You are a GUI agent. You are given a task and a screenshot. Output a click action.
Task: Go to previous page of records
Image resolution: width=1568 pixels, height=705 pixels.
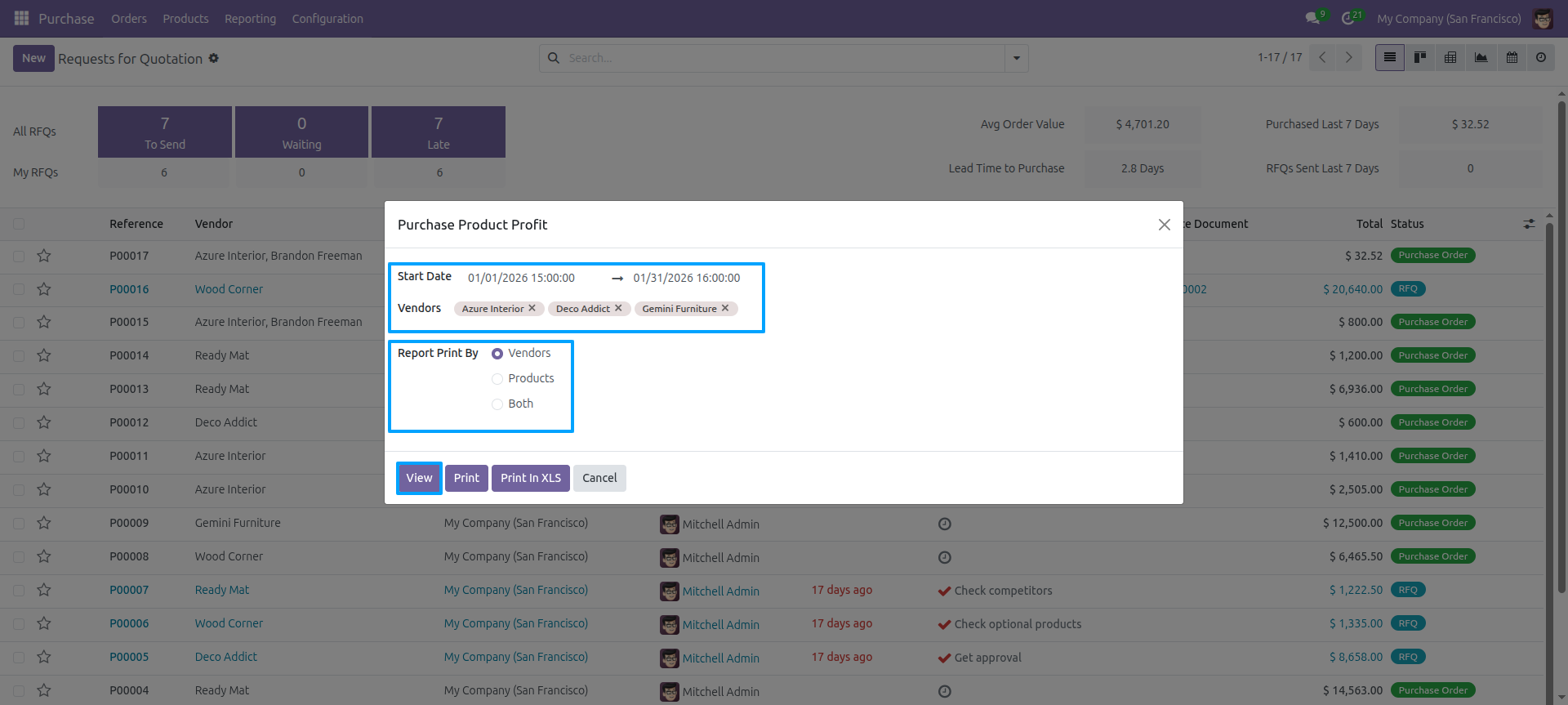pyautogui.click(x=1322, y=57)
